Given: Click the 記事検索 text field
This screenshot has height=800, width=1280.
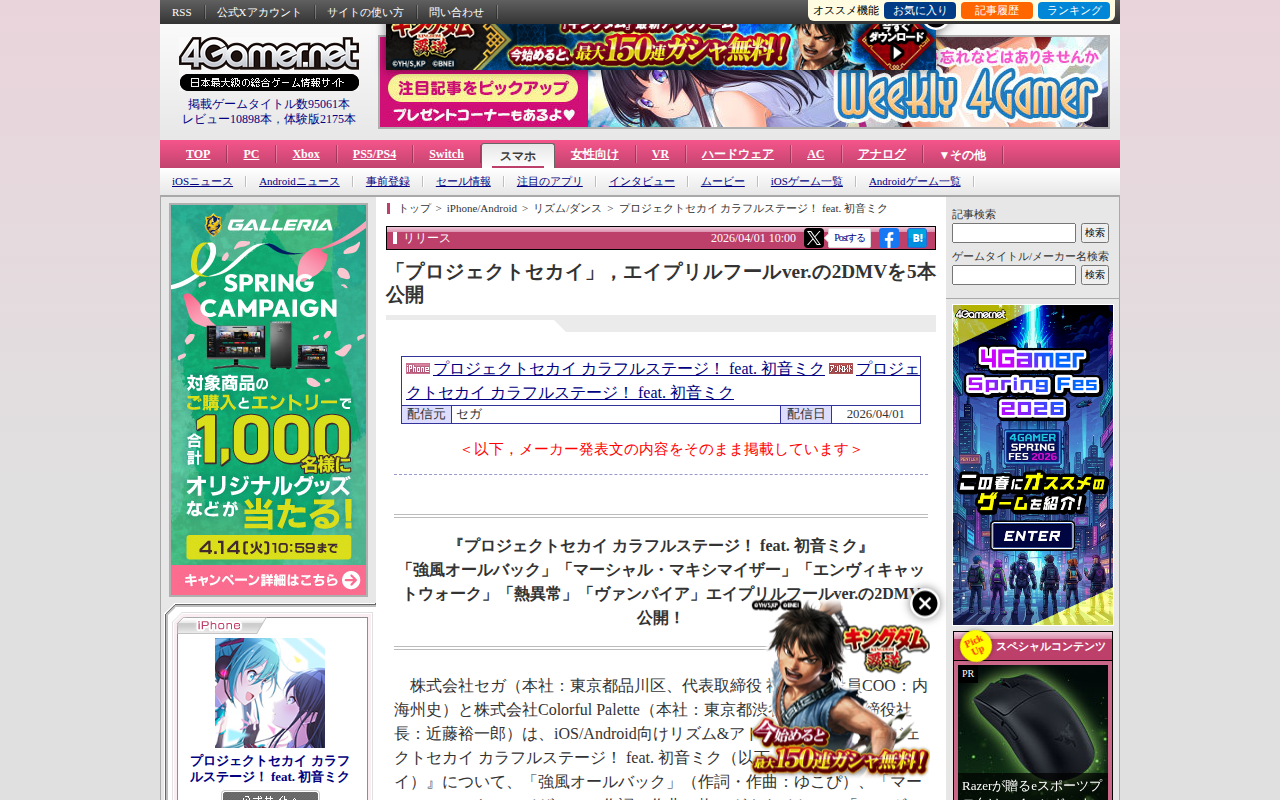Looking at the screenshot, I should coord(1014,233).
